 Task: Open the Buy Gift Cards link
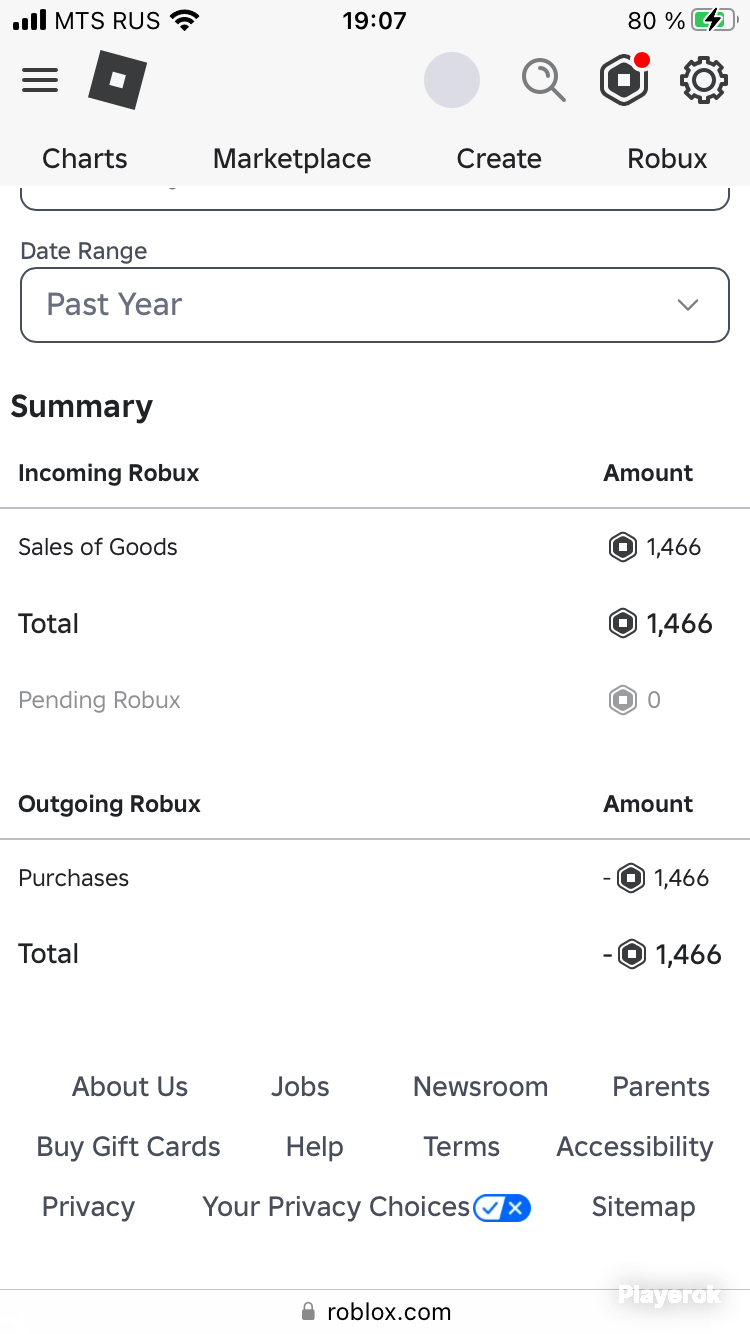click(x=128, y=1147)
